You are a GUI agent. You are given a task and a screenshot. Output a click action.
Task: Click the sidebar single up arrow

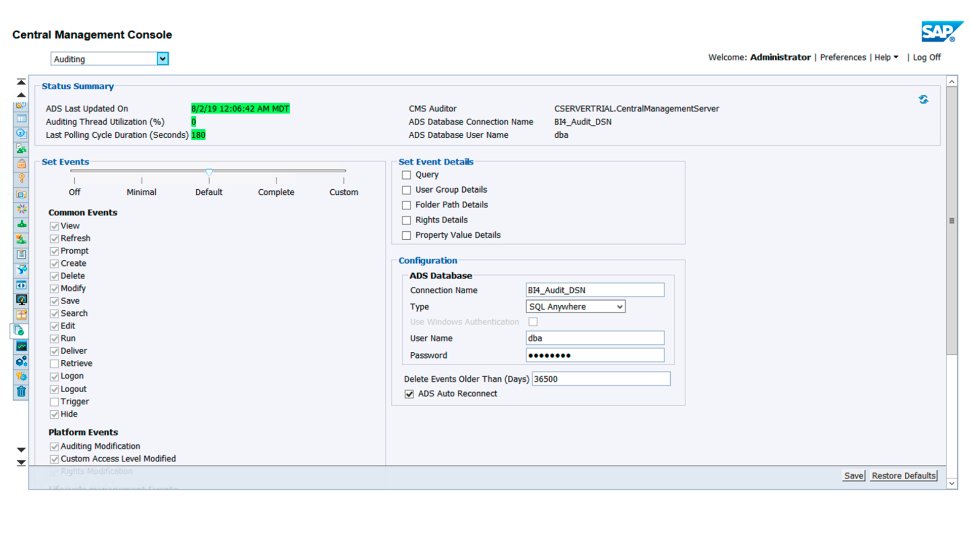coord(21,95)
